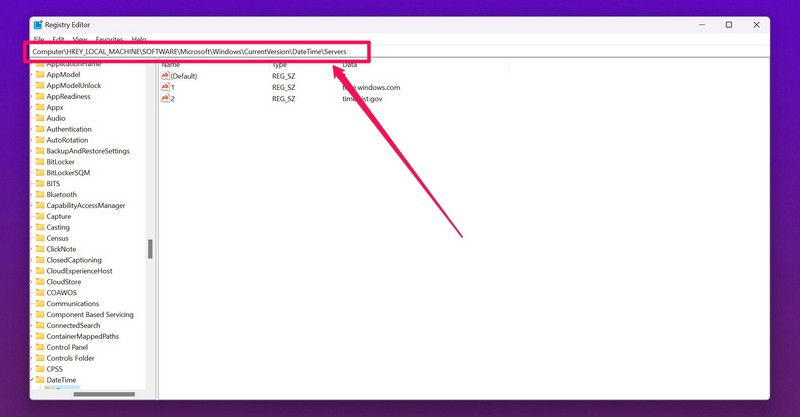Screen dimensions: 800x417
Task: Select the Communications key label
Action: point(72,303)
